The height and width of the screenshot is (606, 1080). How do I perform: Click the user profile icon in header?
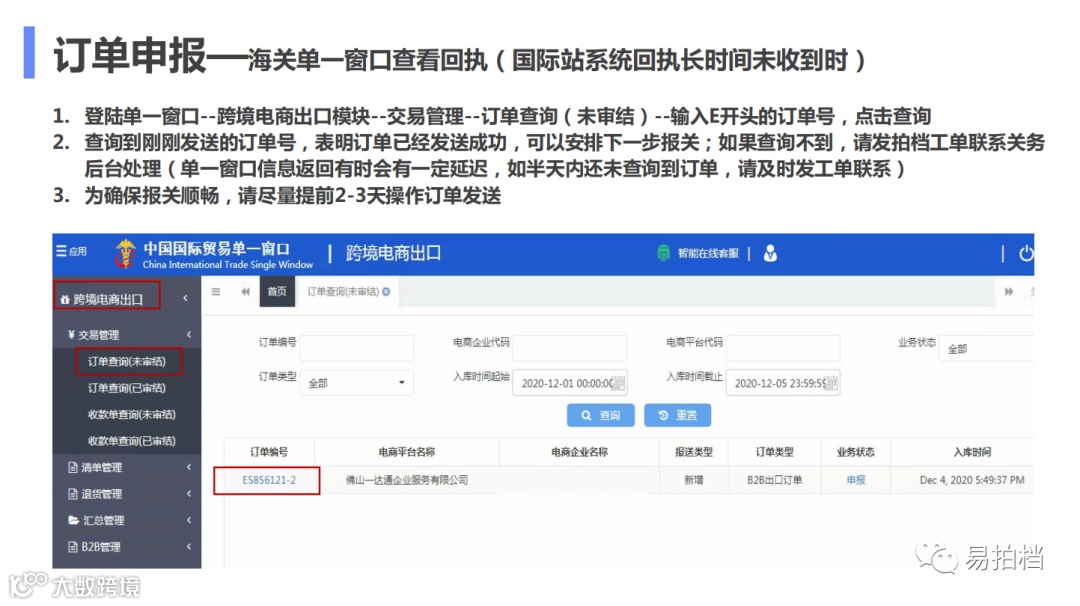[770, 253]
